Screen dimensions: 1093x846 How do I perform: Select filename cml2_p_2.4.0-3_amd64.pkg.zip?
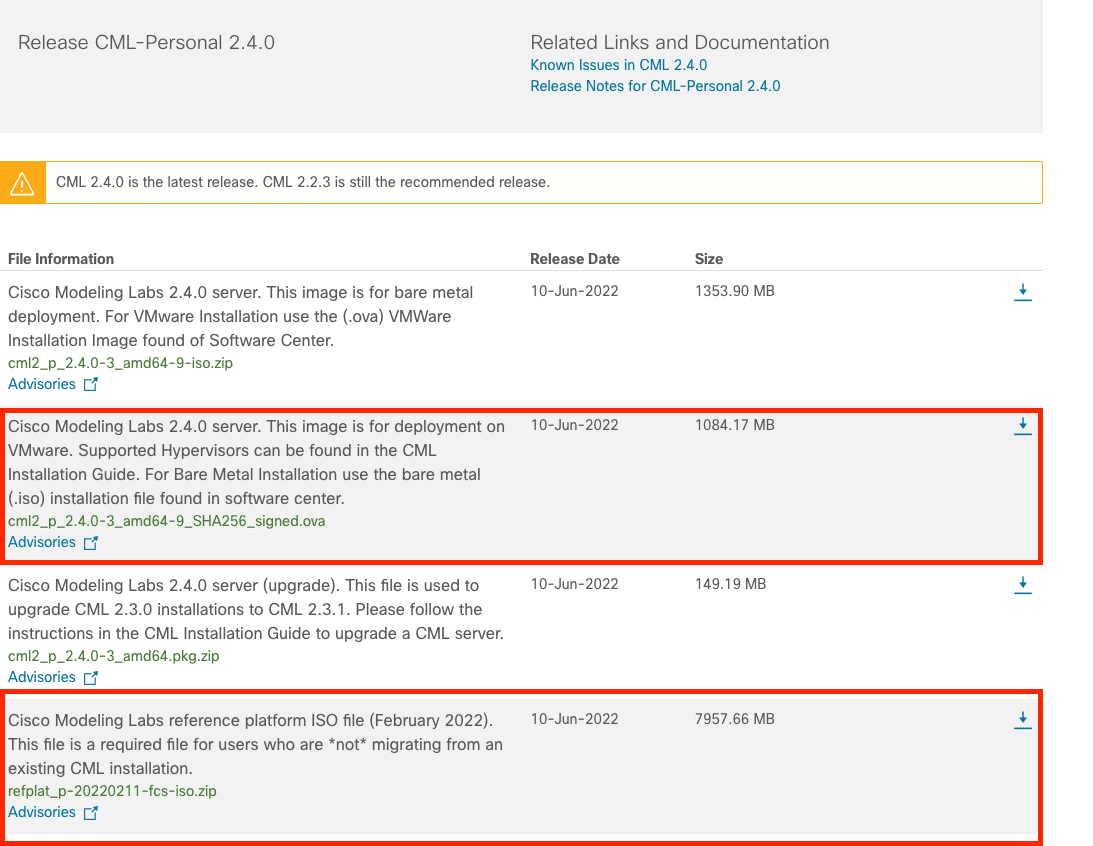pyautogui.click(x=114, y=656)
